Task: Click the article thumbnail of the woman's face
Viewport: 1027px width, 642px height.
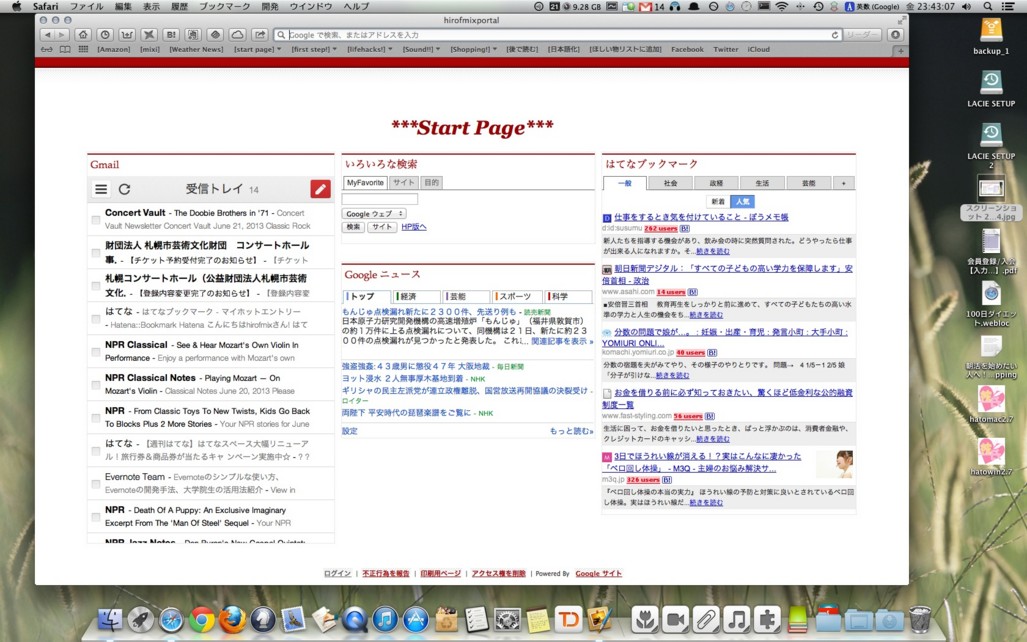Action: click(x=836, y=464)
